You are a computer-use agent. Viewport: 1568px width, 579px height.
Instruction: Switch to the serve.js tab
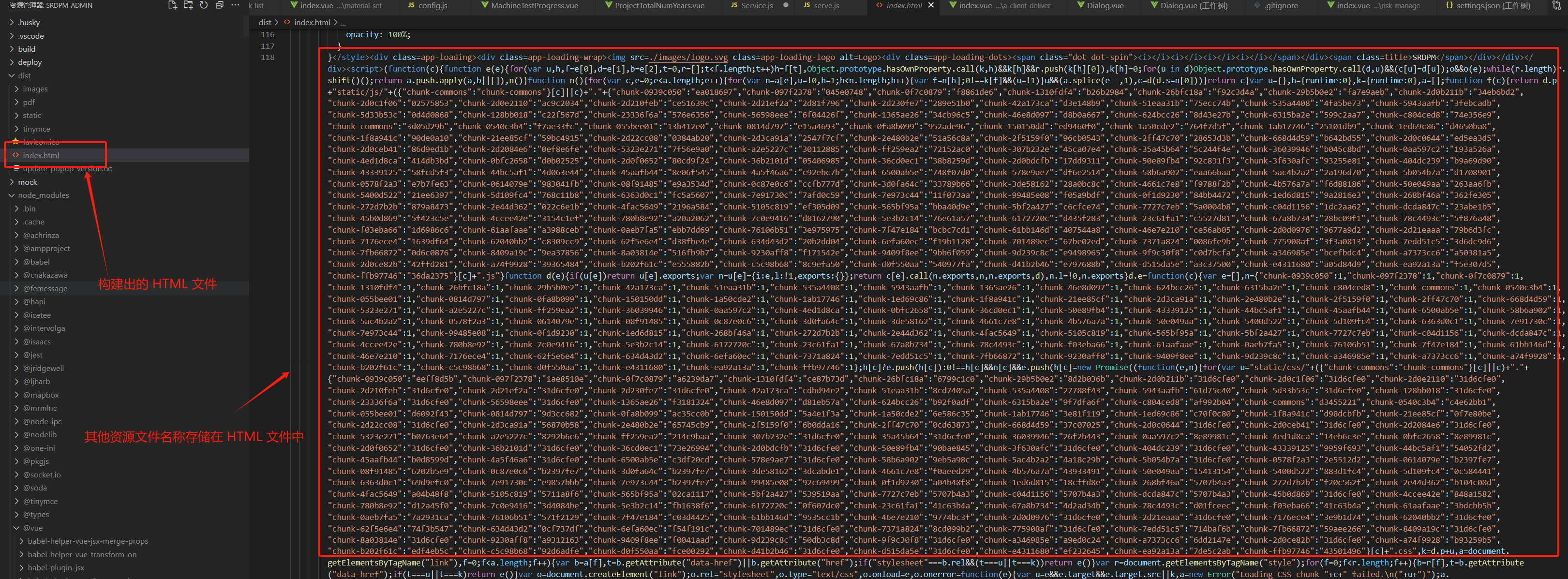(x=821, y=5)
